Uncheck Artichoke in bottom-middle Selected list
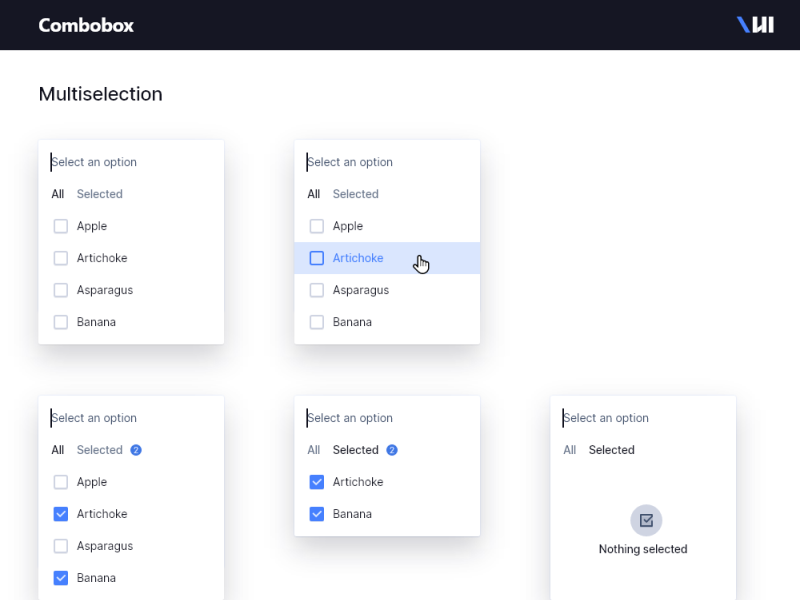 [317, 482]
